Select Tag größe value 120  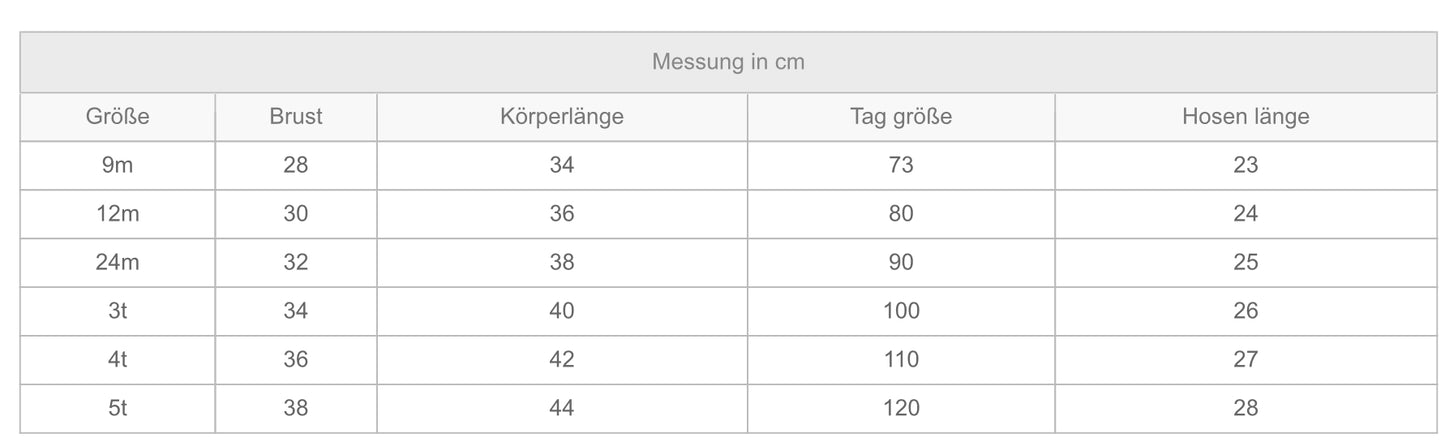[x=900, y=408]
